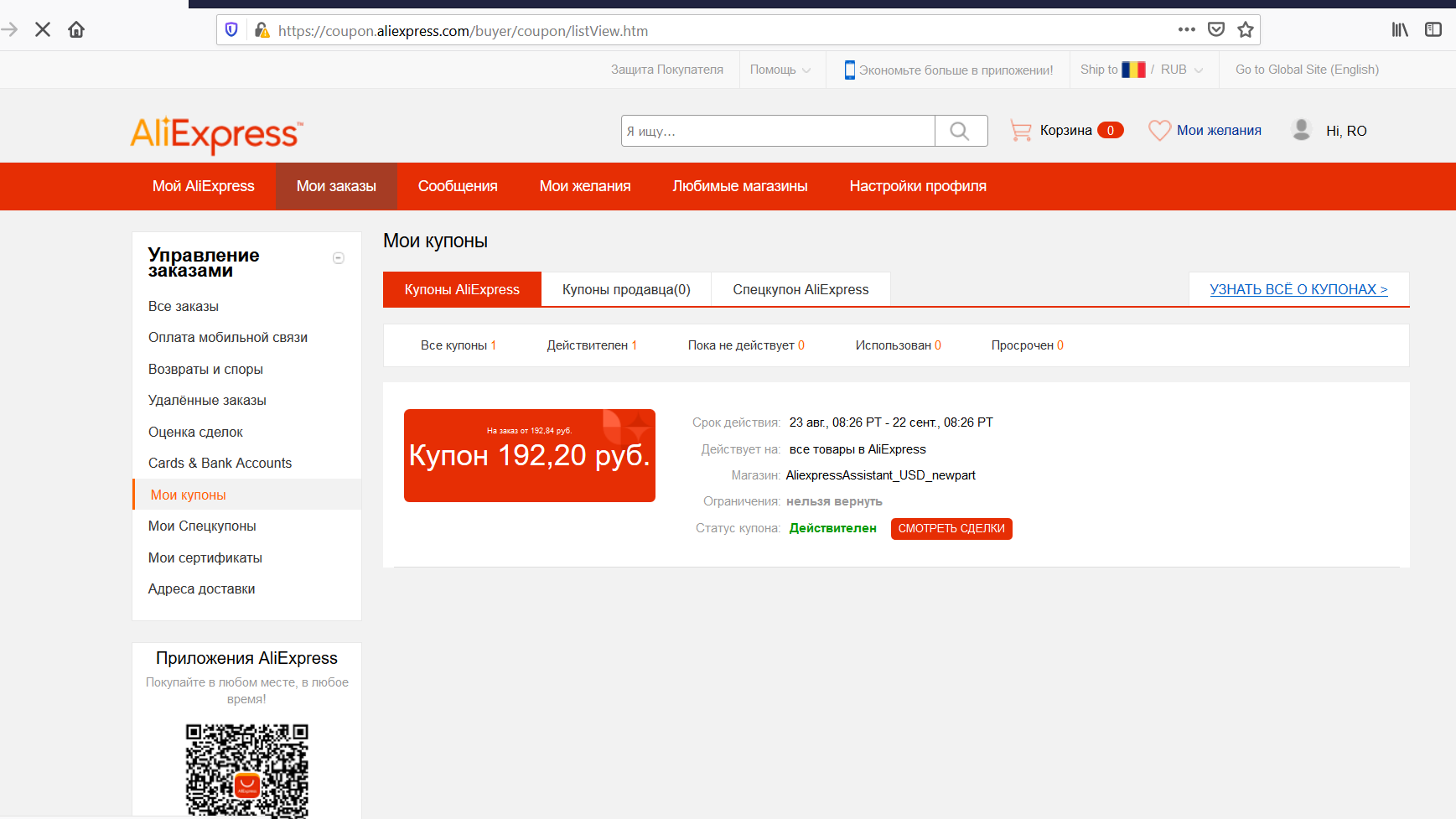Open Удалённые заказы in sidebar

[x=207, y=401]
